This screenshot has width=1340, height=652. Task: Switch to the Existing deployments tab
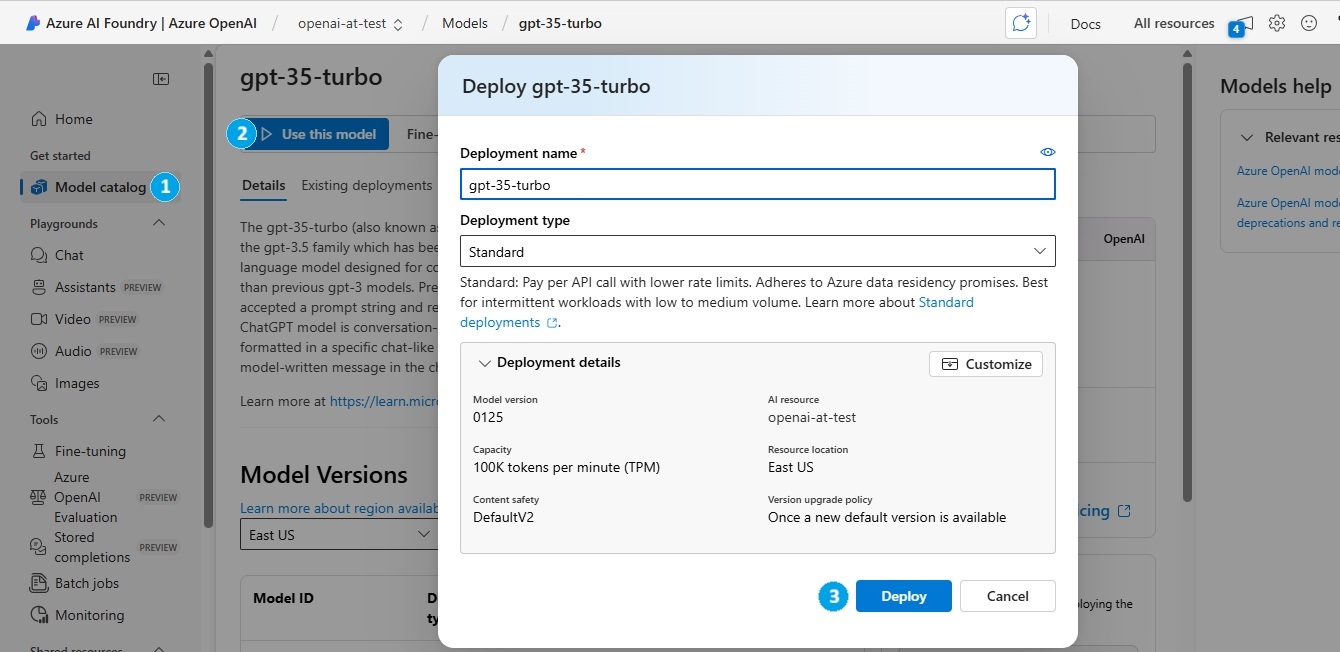click(366, 185)
